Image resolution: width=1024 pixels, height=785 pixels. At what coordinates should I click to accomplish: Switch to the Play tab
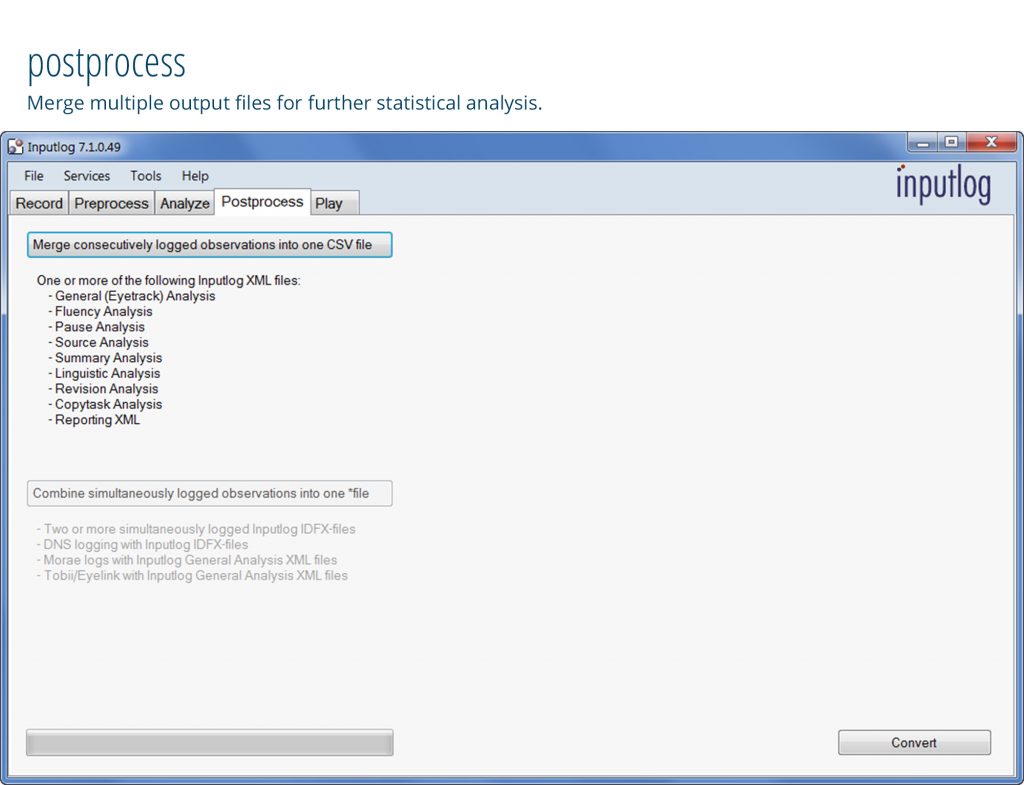(329, 203)
